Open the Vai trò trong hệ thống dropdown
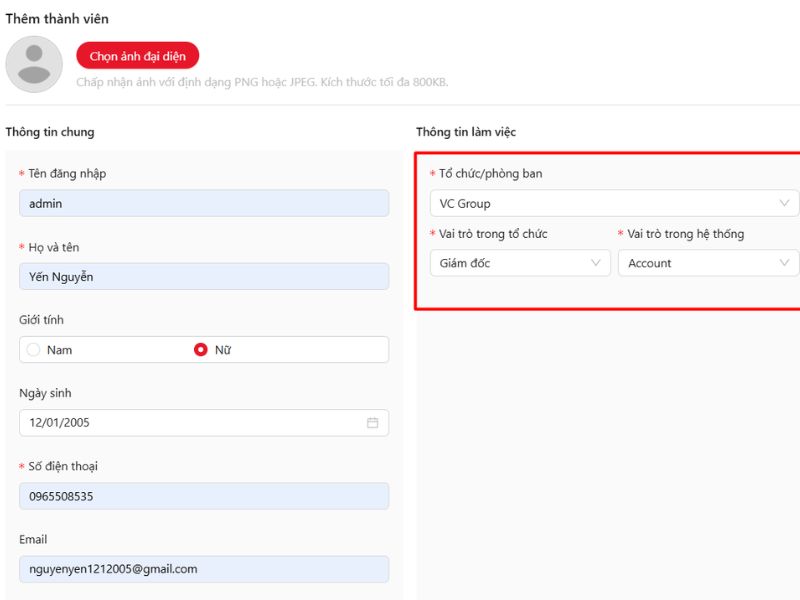 (698, 263)
